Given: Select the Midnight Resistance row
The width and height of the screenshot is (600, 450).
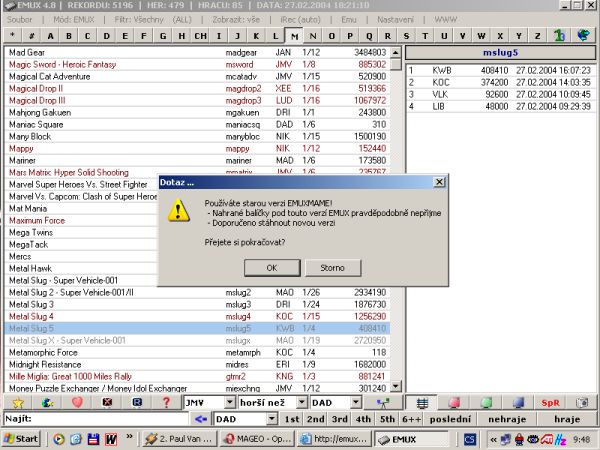Looking at the screenshot, I should click(197, 364).
